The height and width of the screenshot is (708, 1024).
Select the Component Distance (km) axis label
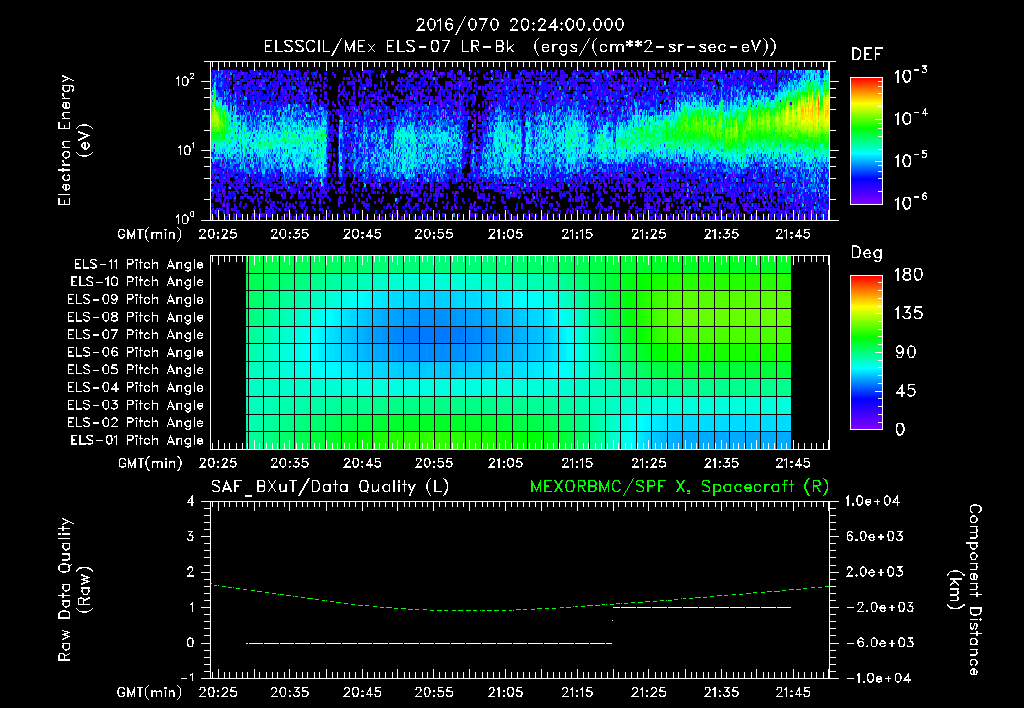click(965, 590)
